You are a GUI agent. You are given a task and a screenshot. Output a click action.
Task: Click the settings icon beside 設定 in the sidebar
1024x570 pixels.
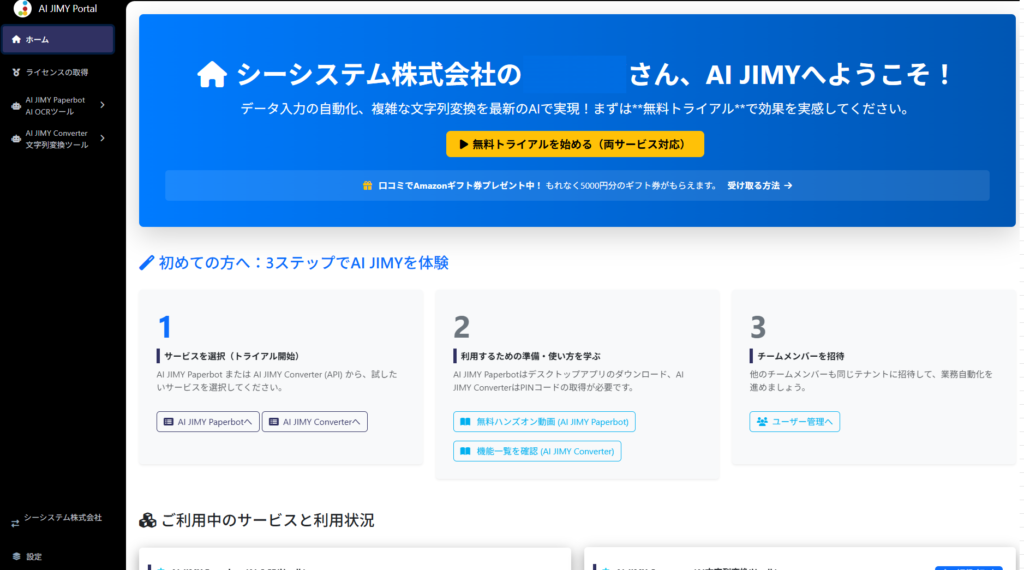[x=16, y=556]
